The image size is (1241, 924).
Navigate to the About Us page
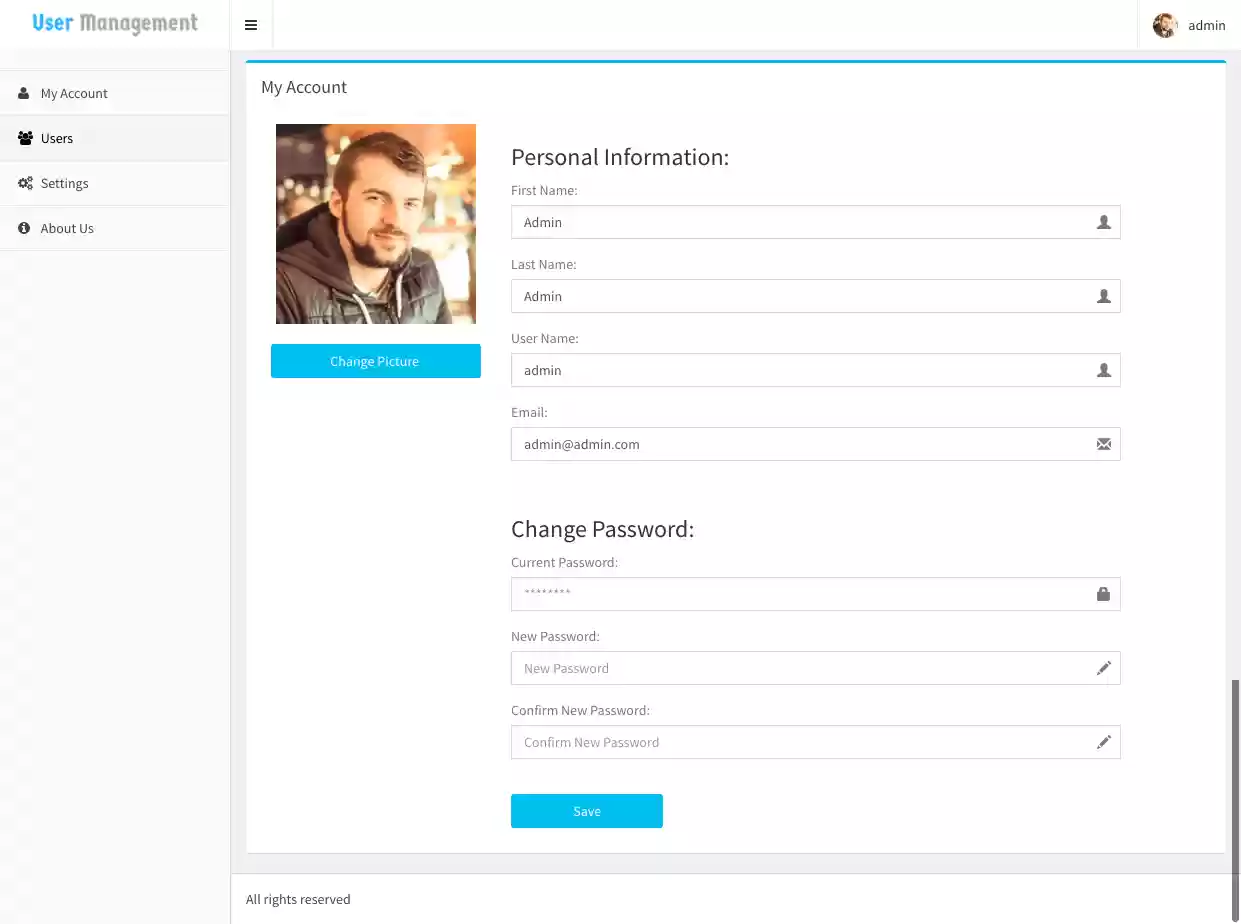point(67,228)
